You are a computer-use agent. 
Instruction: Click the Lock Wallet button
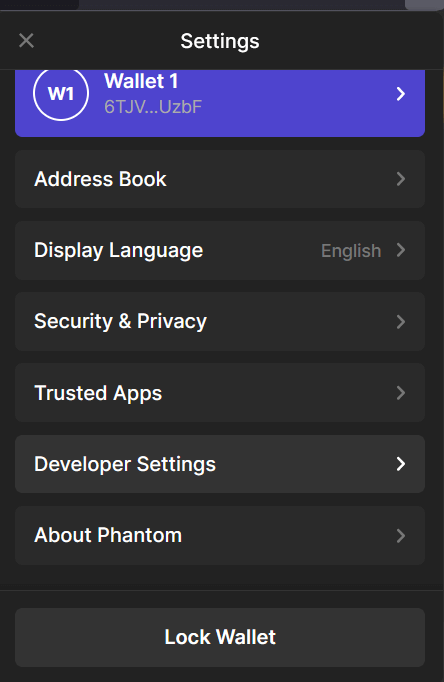(220, 637)
